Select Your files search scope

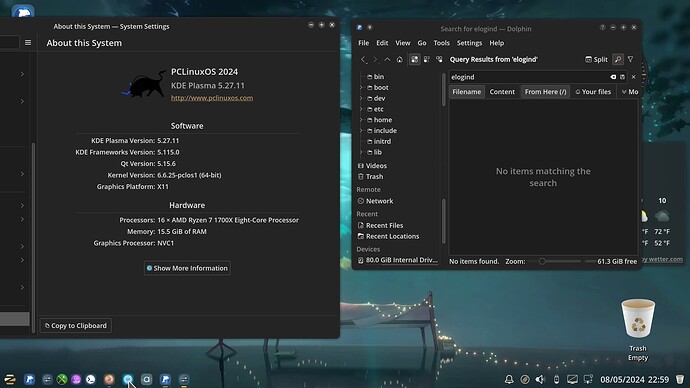[593, 92]
